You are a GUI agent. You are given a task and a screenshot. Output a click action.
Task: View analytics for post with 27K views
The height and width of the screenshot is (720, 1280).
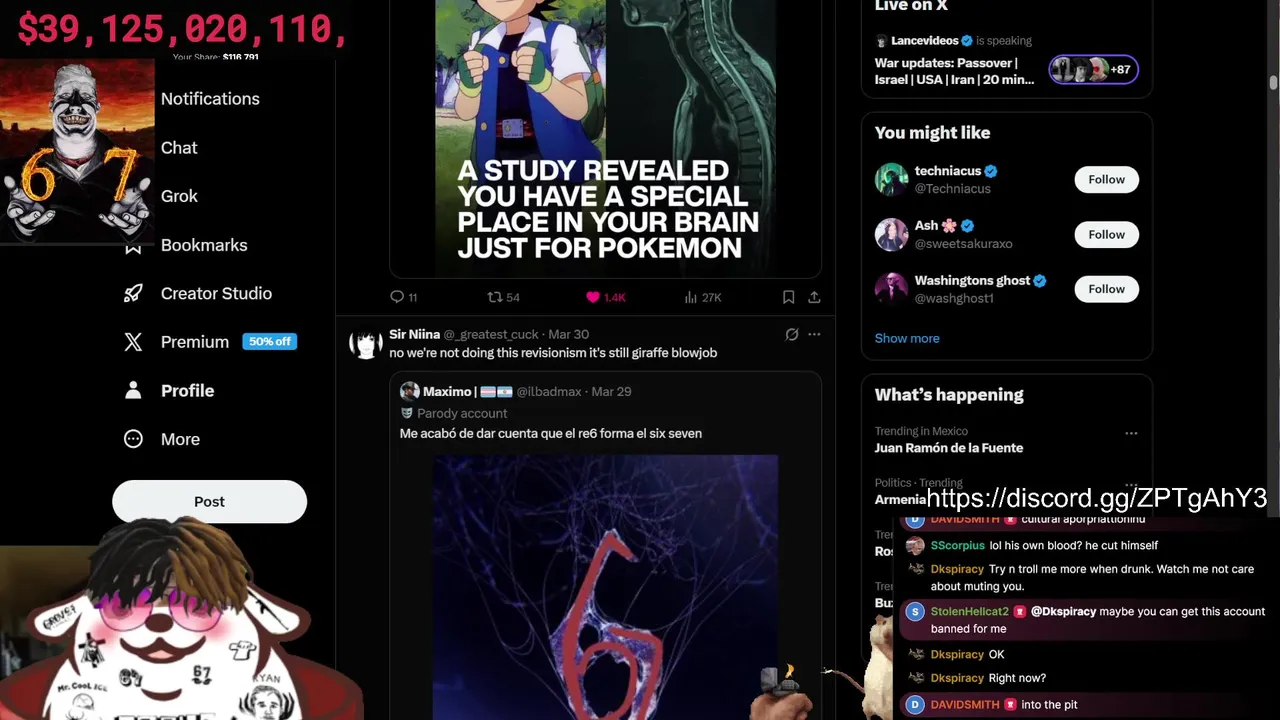703,297
